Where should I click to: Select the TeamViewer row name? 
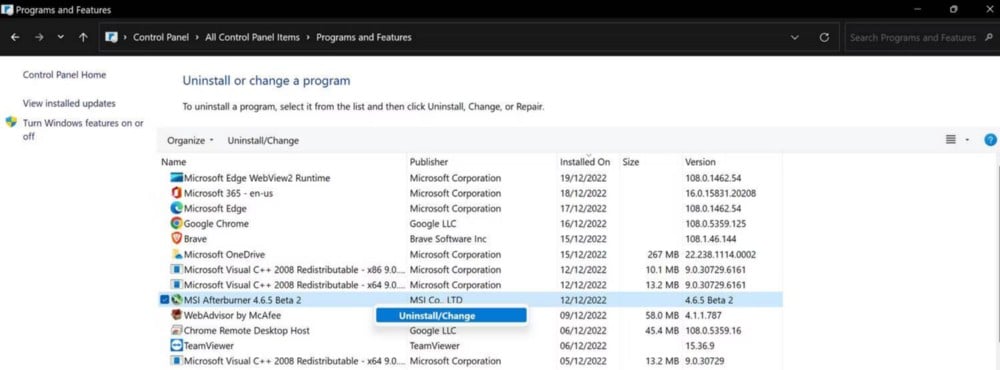[x=209, y=346]
